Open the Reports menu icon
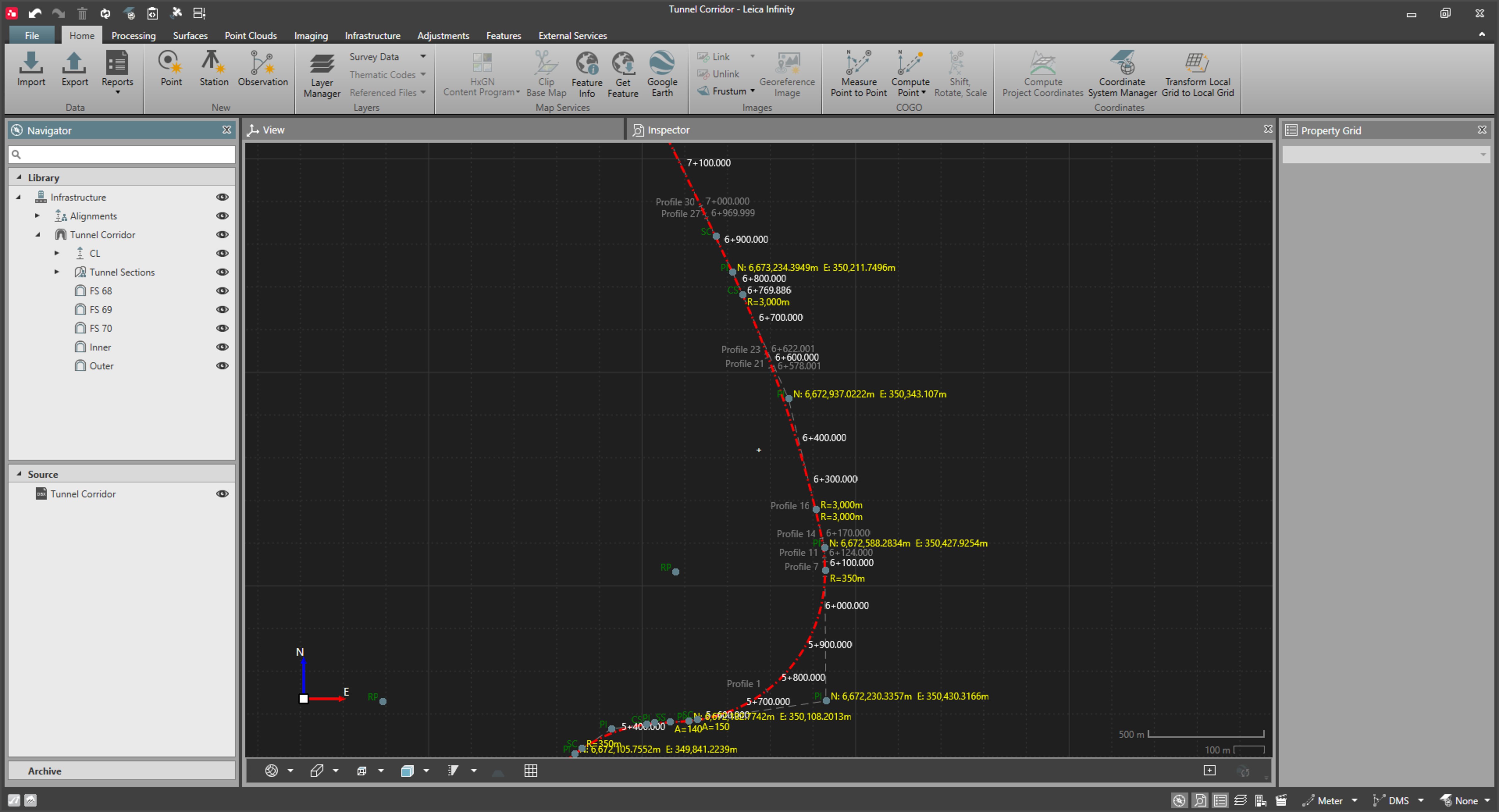Screen dimensions: 1499x812 (117, 72)
